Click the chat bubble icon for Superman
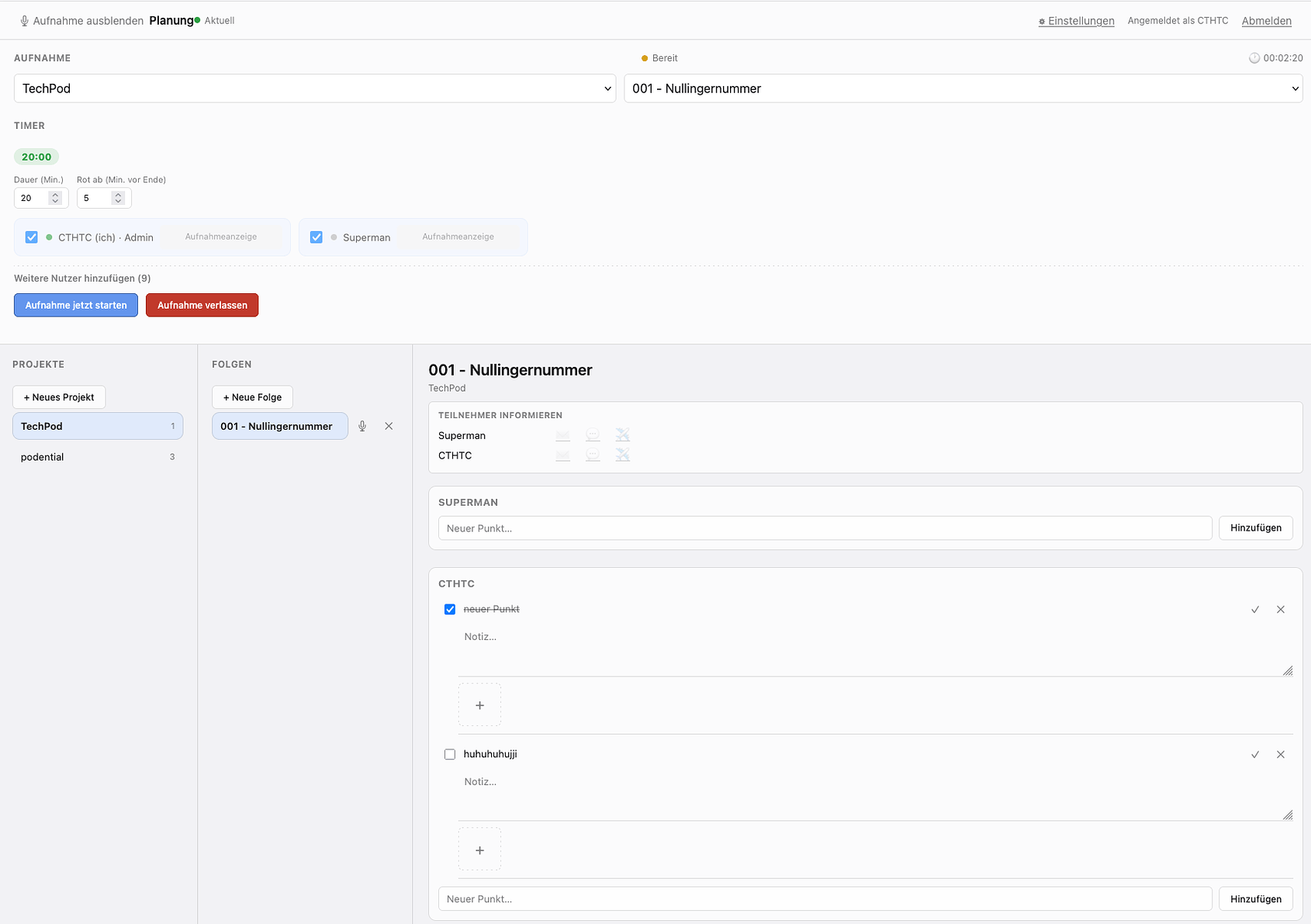This screenshot has height=924, width=1311. [593, 435]
